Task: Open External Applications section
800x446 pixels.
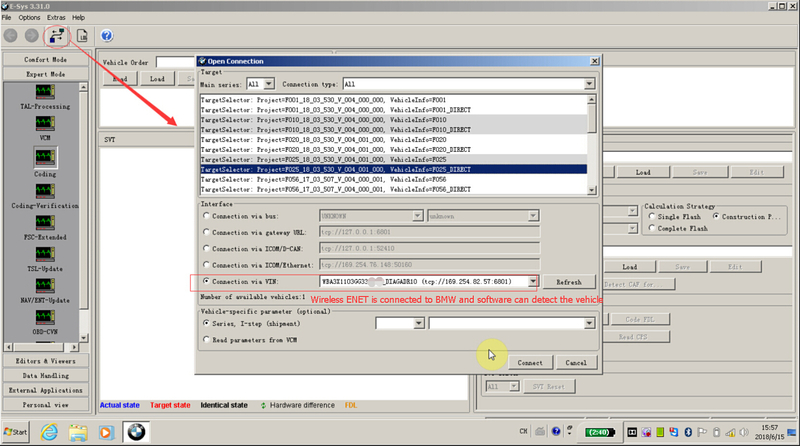Action: [45, 390]
